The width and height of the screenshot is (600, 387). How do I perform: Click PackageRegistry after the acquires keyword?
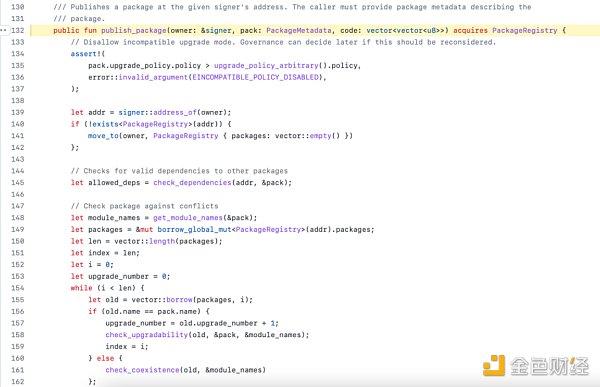525,30
